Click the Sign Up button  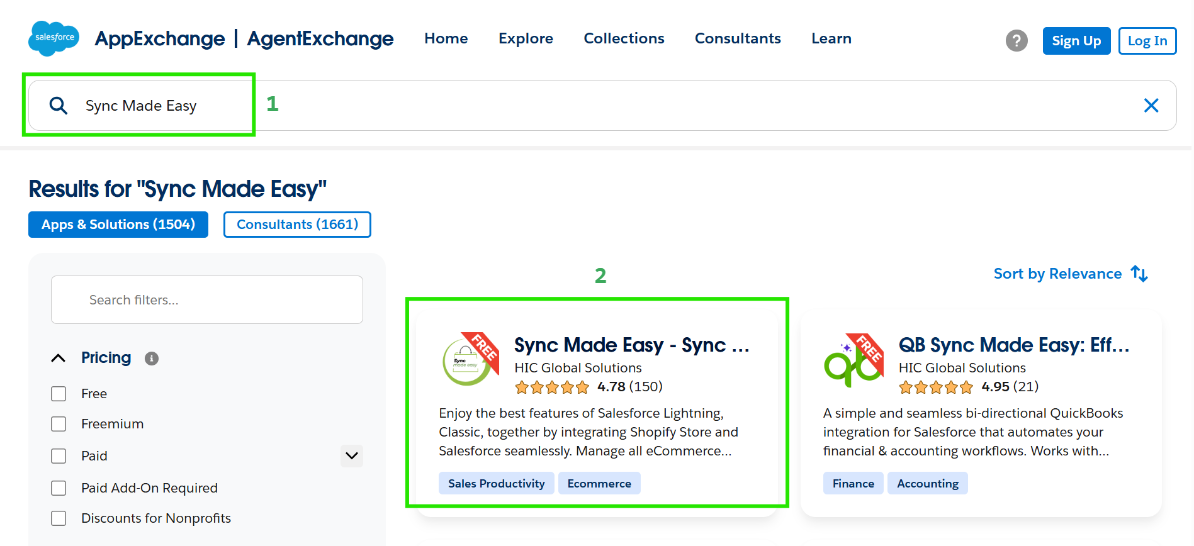pyautogui.click(x=1076, y=41)
